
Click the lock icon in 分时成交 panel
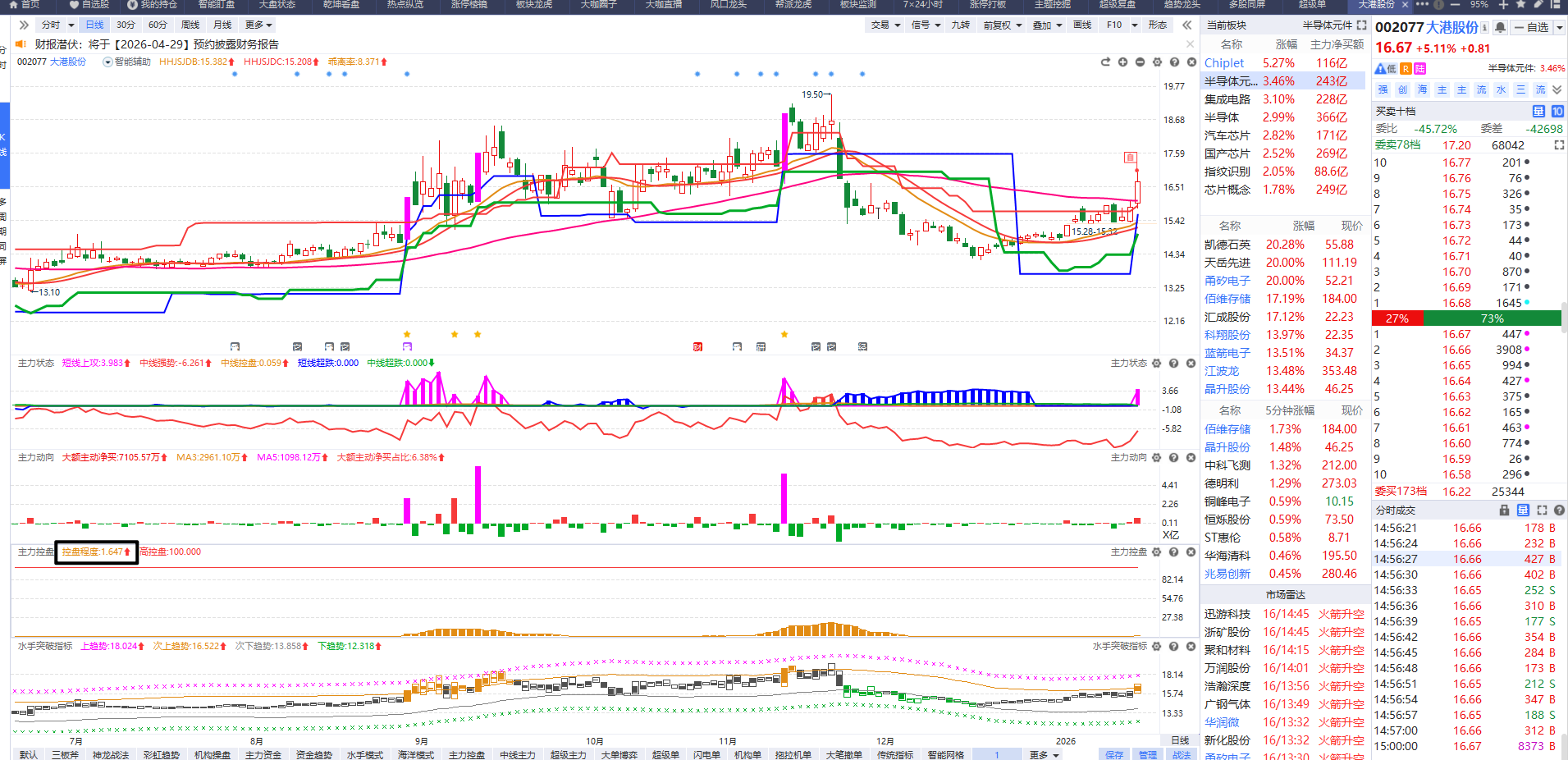pyautogui.click(x=1504, y=510)
